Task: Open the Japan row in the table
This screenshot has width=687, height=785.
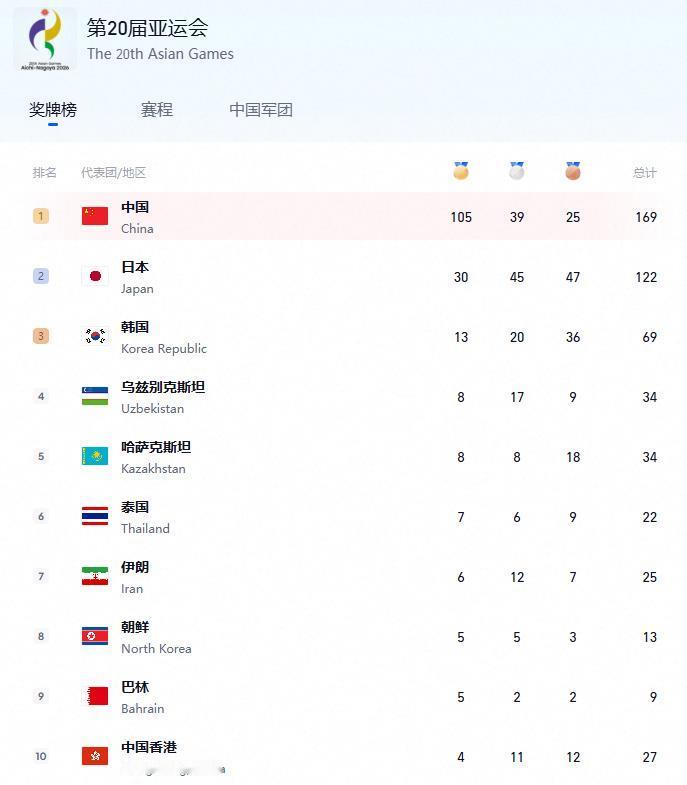Action: pos(346,276)
